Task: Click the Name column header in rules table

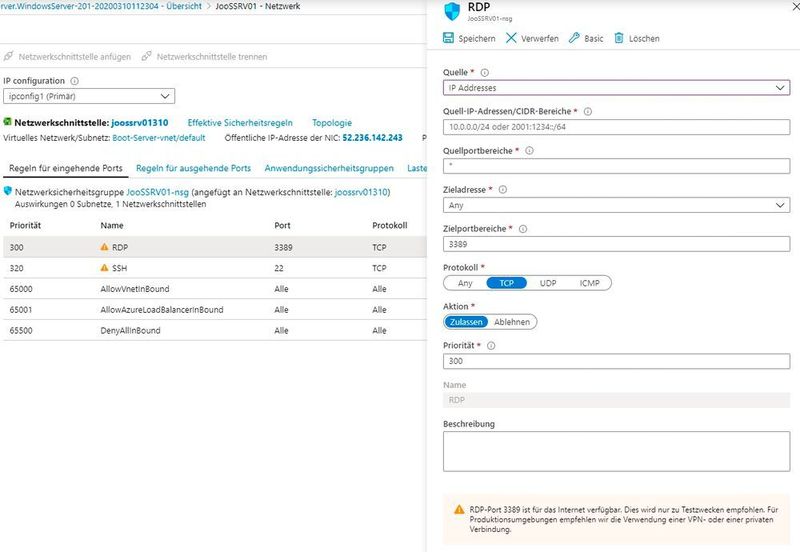Action: click(x=112, y=225)
